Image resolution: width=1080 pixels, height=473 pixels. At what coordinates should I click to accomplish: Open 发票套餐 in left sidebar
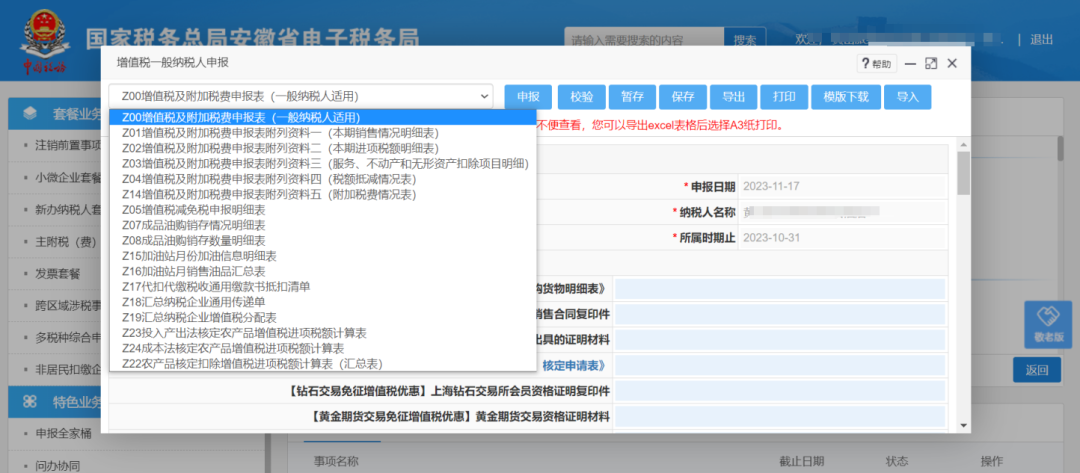57,274
